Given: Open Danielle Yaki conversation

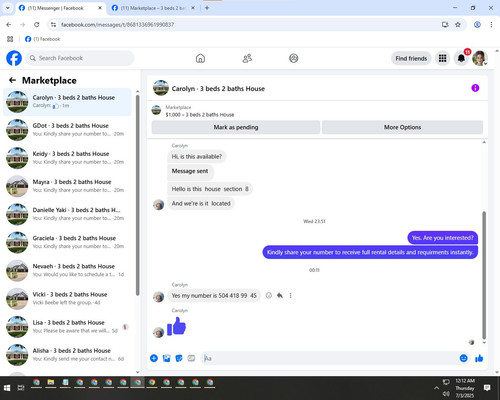Looking at the screenshot, I should pyautogui.click(x=67, y=214).
